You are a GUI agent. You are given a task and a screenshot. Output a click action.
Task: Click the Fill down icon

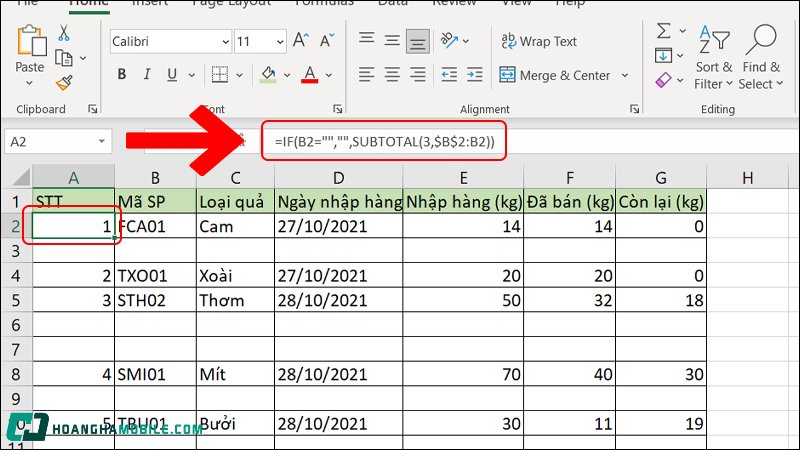coord(663,55)
